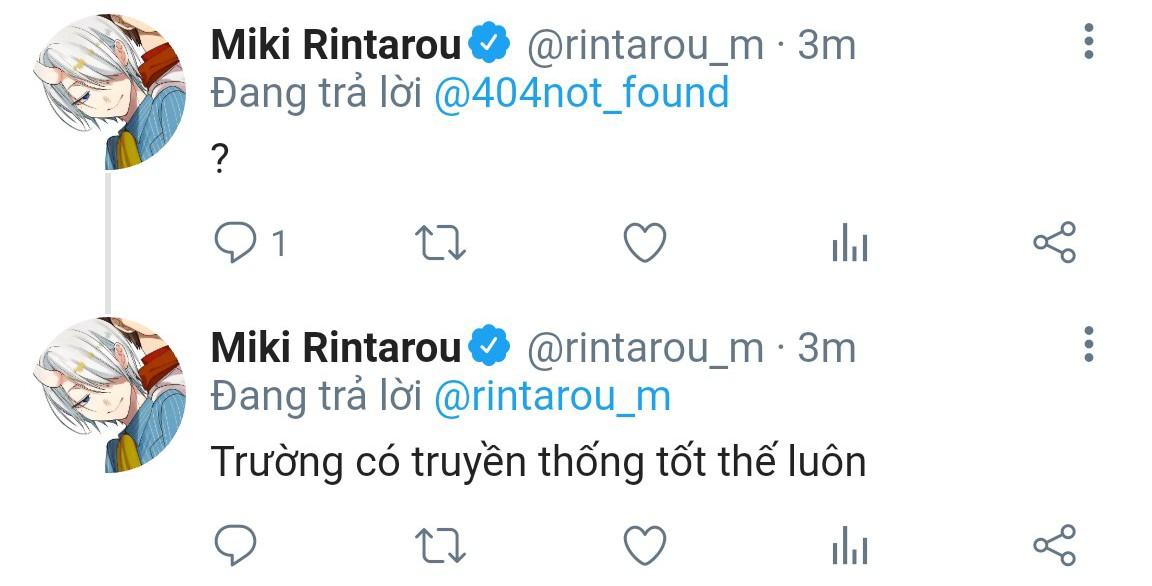Screen dimensions: 1152x586
Task: Like the "Trường có truyền thống" tweet
Action: coord(644,546)
